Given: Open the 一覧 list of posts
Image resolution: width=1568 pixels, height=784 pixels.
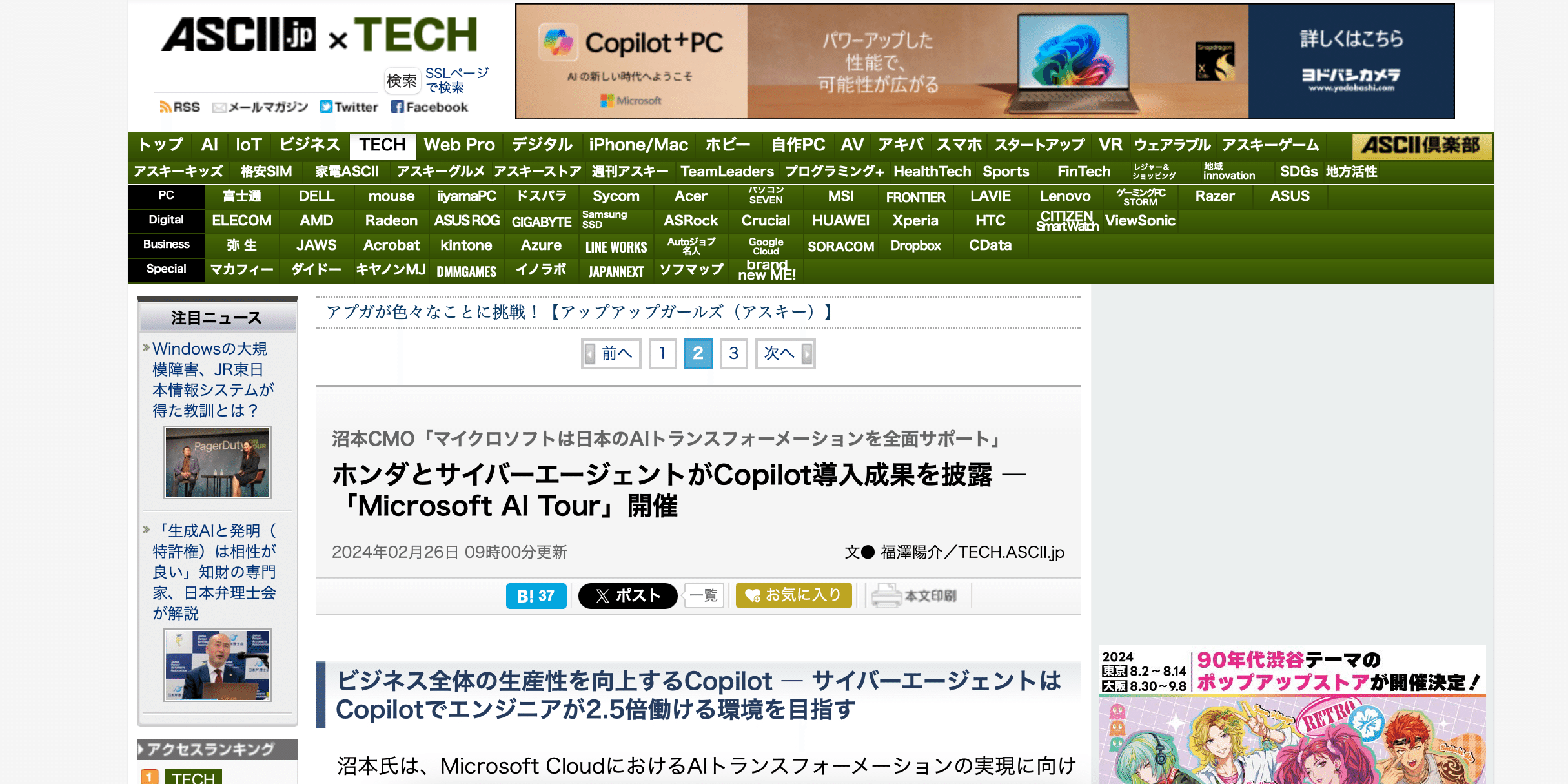Looking at the screenshot, I should pos(703,595).
